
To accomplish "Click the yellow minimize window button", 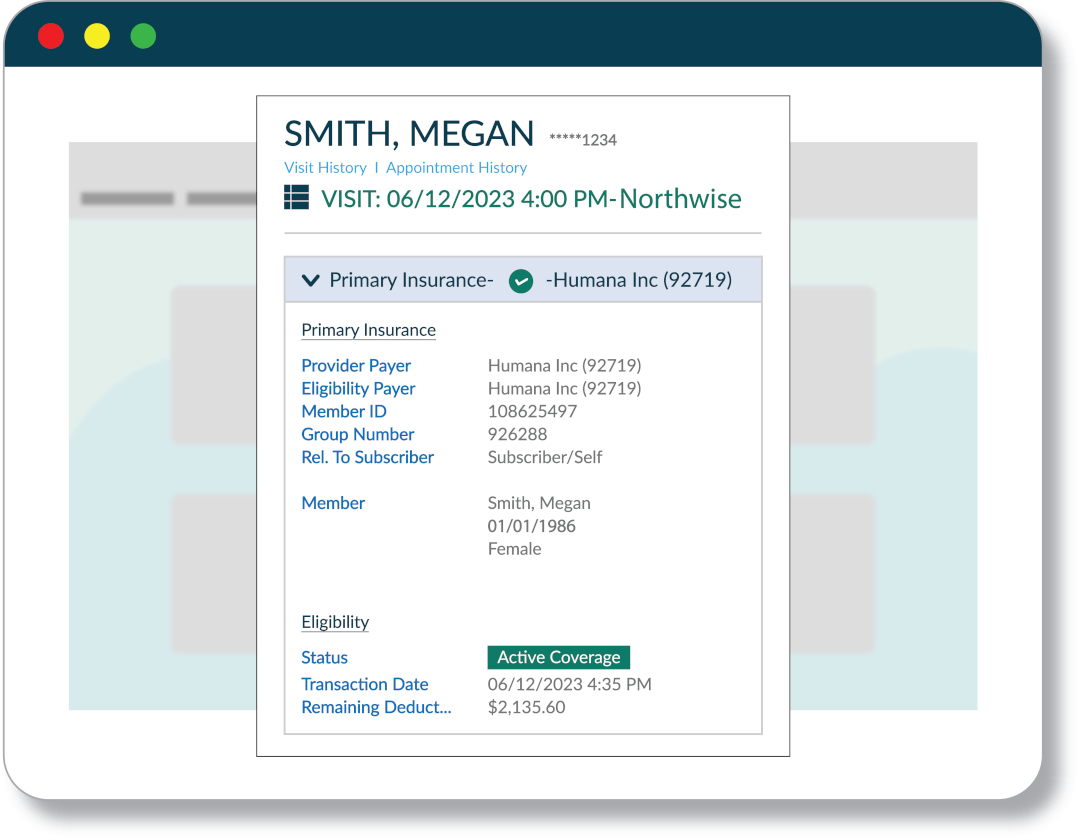I will 97,37.
